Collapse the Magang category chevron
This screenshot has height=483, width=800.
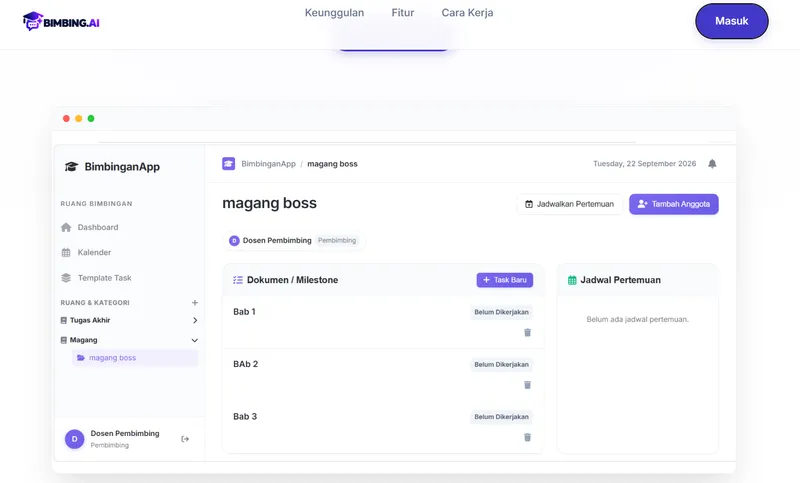pyautogui.click(x=194, y=340)
